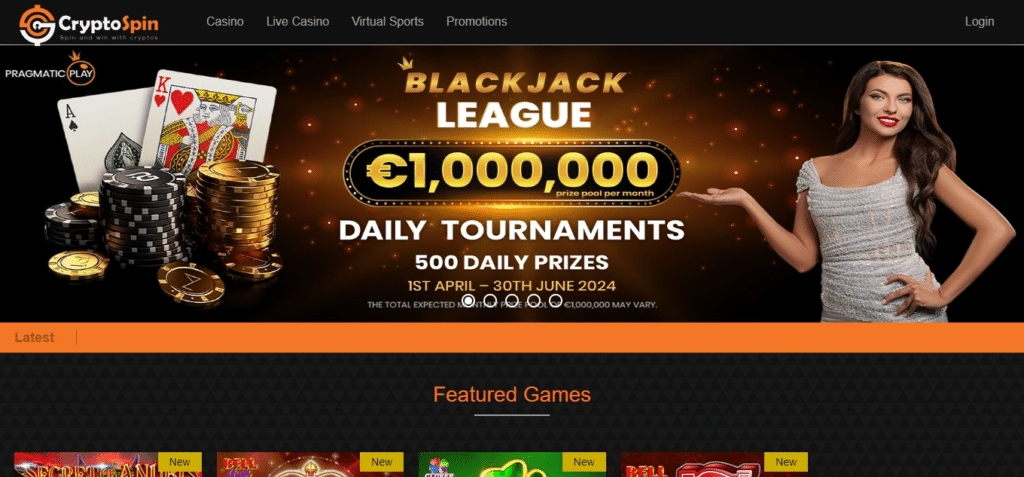Select the first carousel slide dot
1024x477 pixels.
click(468, 300)
